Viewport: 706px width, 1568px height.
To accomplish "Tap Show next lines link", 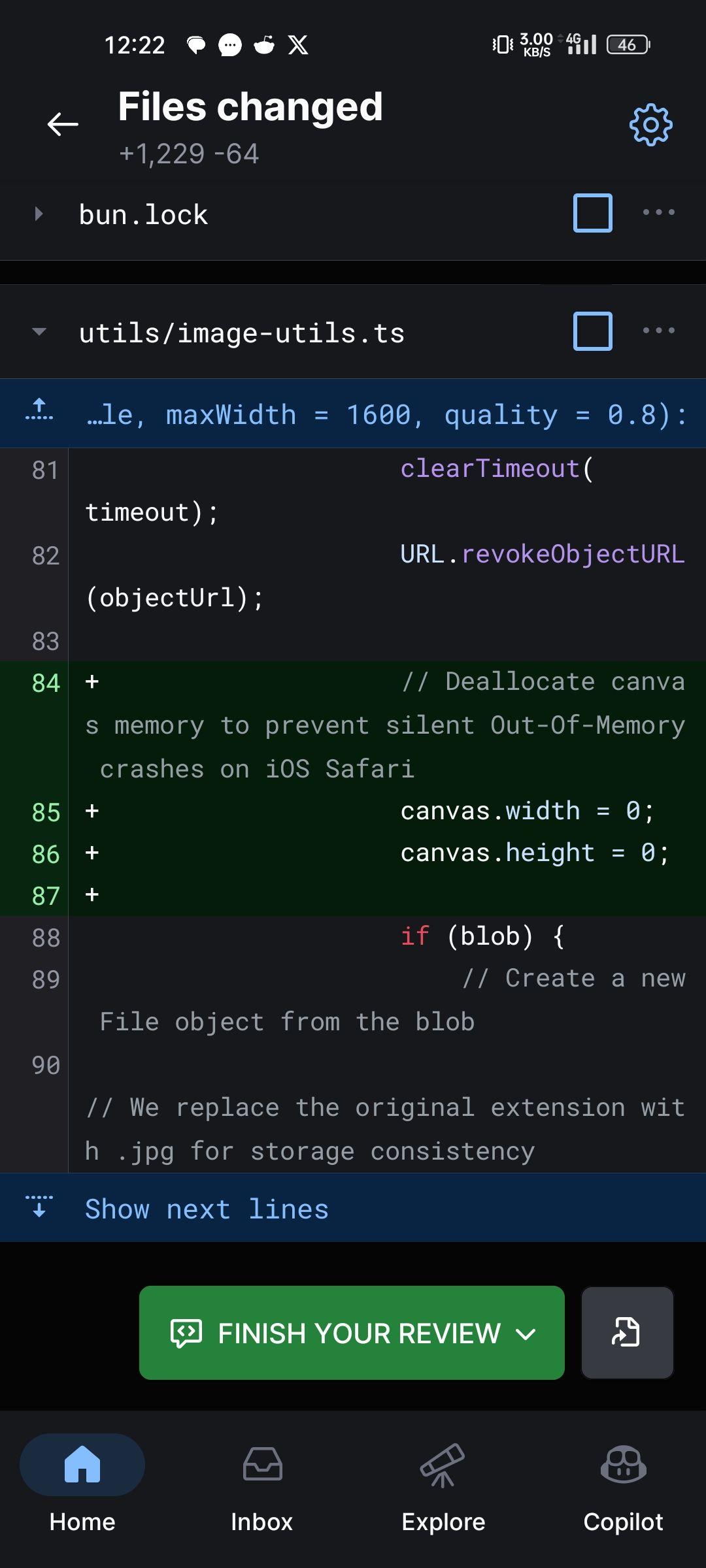I will [x=207, y=1209].
